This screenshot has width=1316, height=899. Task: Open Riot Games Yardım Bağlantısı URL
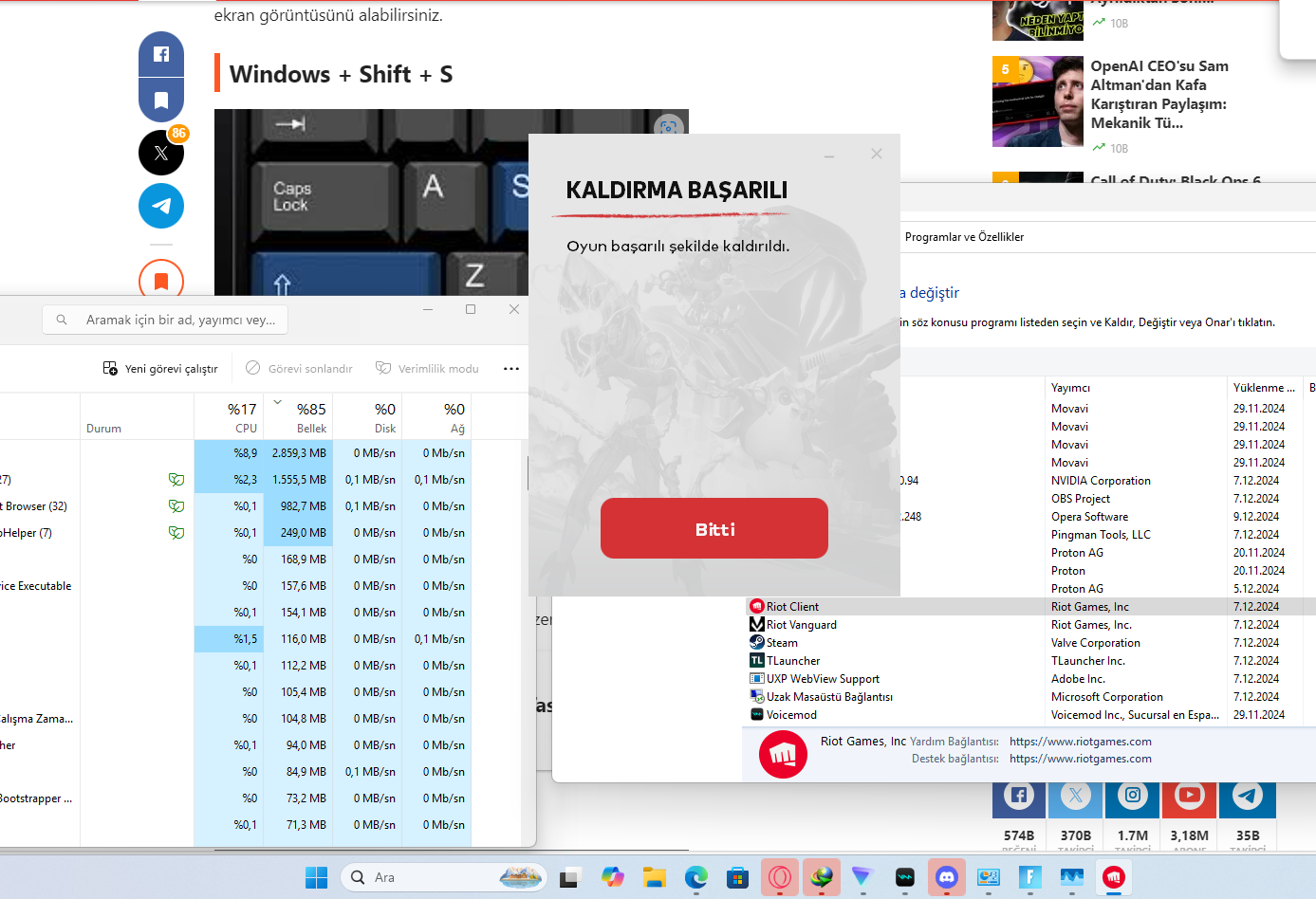coord(1080,742)
